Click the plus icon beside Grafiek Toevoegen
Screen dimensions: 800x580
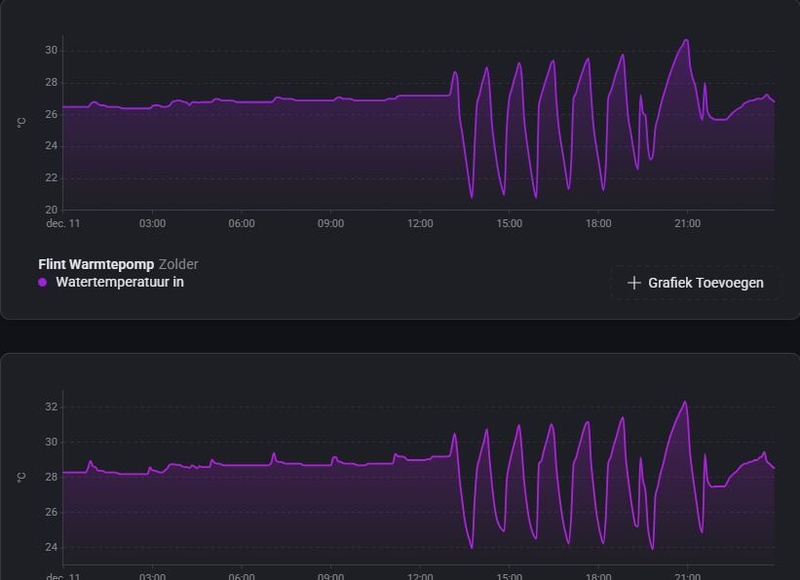tap(633, 283)
